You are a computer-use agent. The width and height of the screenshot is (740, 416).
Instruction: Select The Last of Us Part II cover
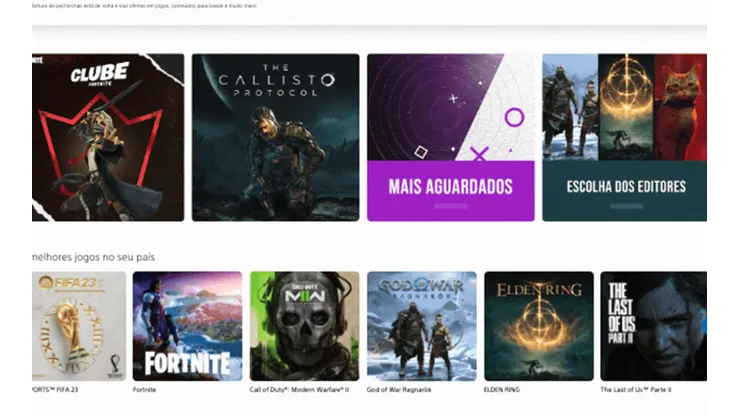click(654, 326)
